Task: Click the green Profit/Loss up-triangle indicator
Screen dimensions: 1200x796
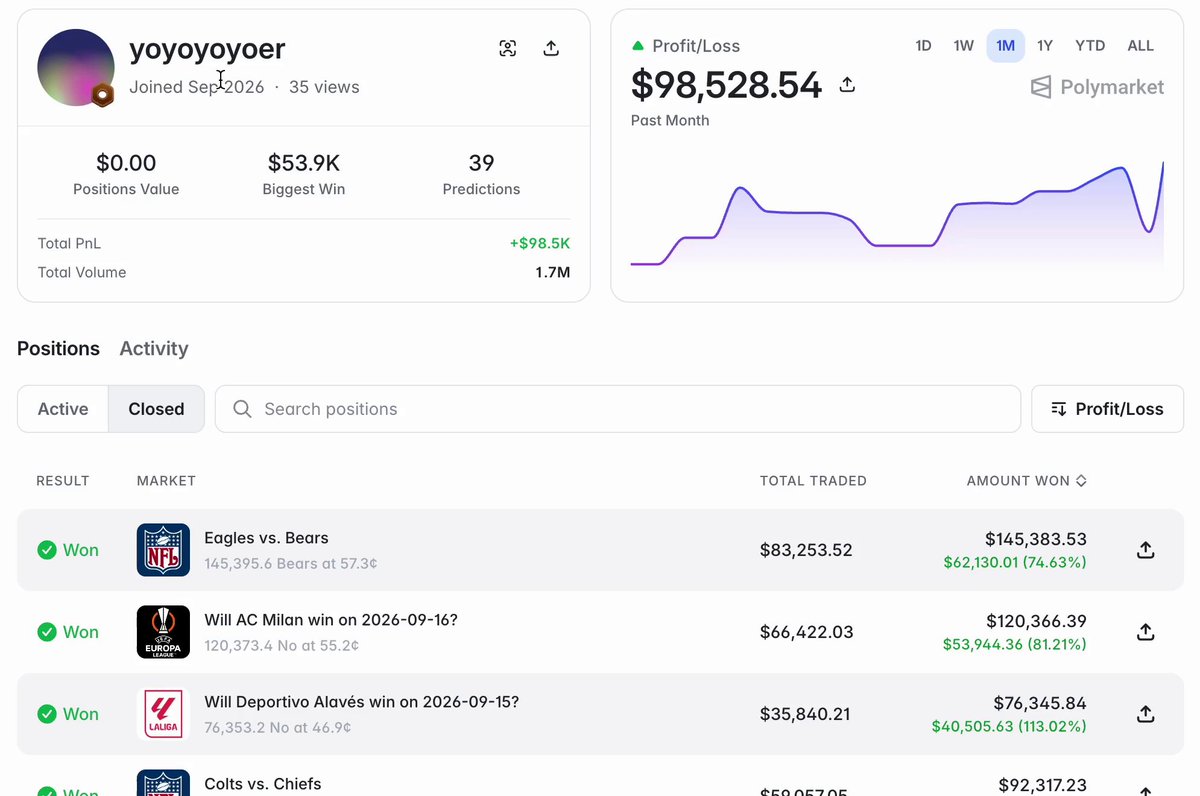Action: [x=638, y=46]
